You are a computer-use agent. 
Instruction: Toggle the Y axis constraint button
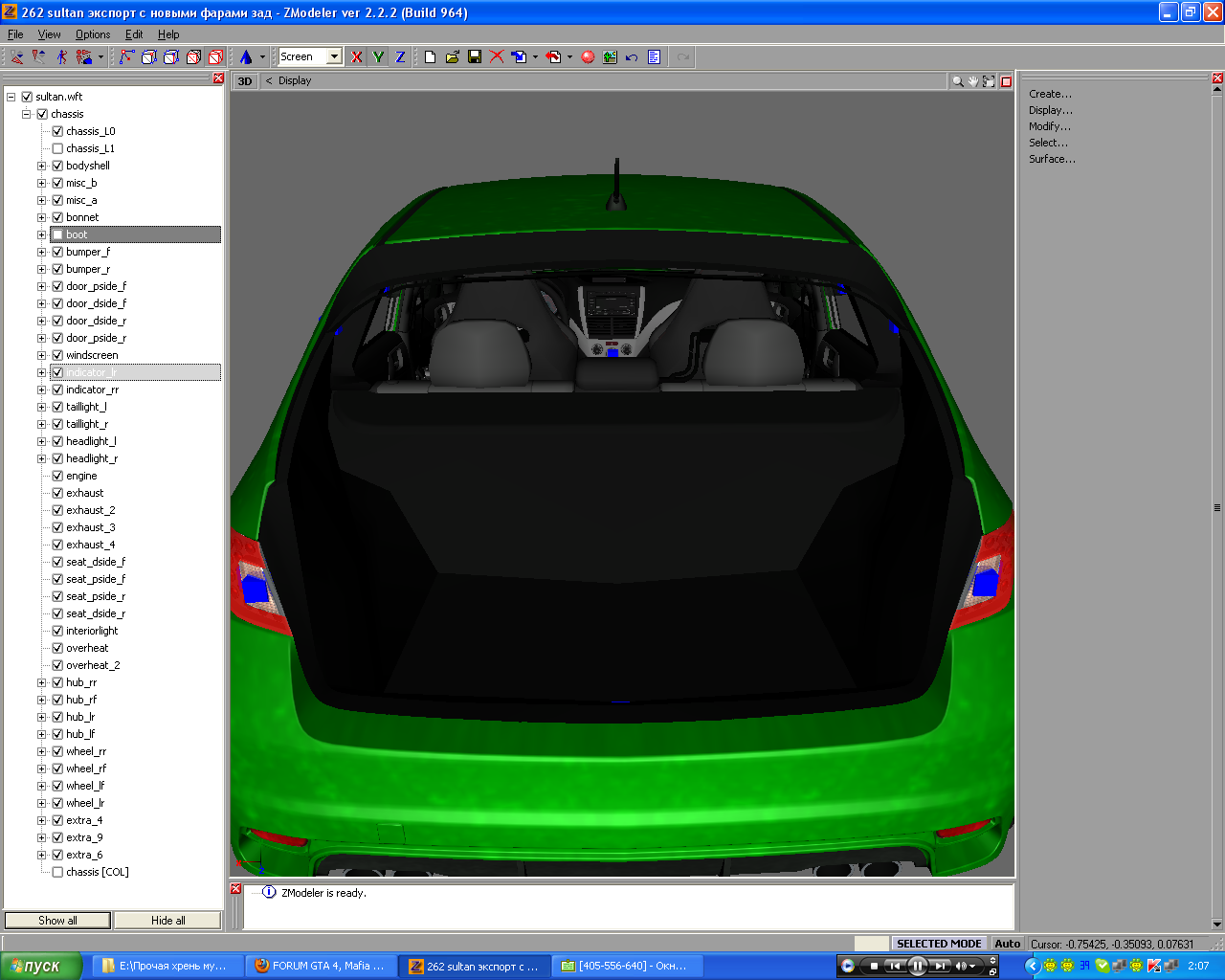pyautogui.click(x=378, y=57)
